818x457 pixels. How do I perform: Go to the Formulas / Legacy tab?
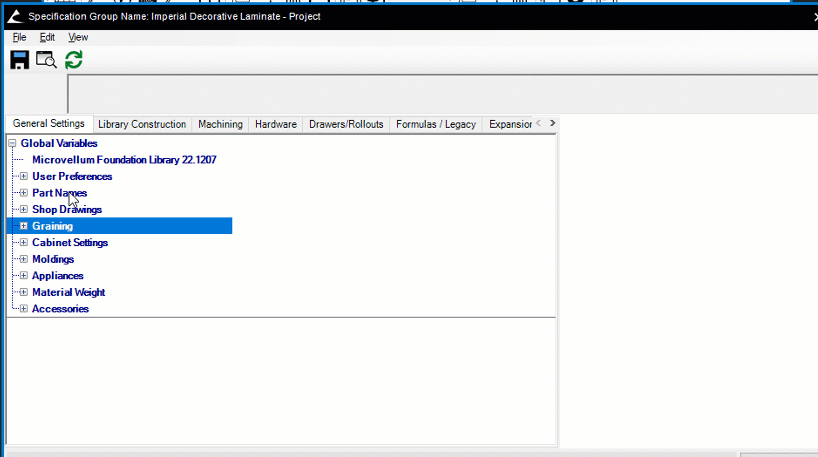click(436, 124)
